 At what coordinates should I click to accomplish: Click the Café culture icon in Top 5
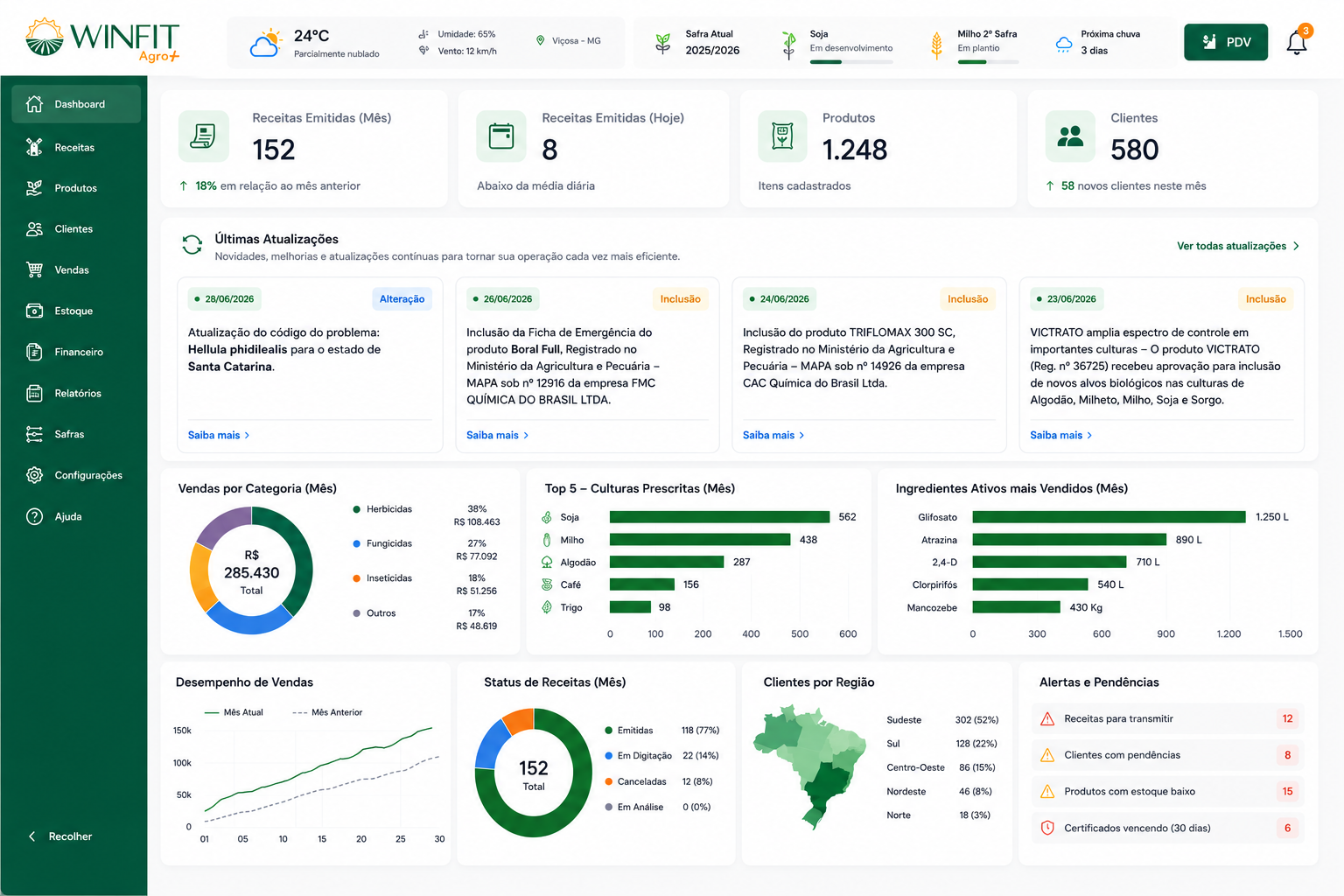(x=547, y=584)
